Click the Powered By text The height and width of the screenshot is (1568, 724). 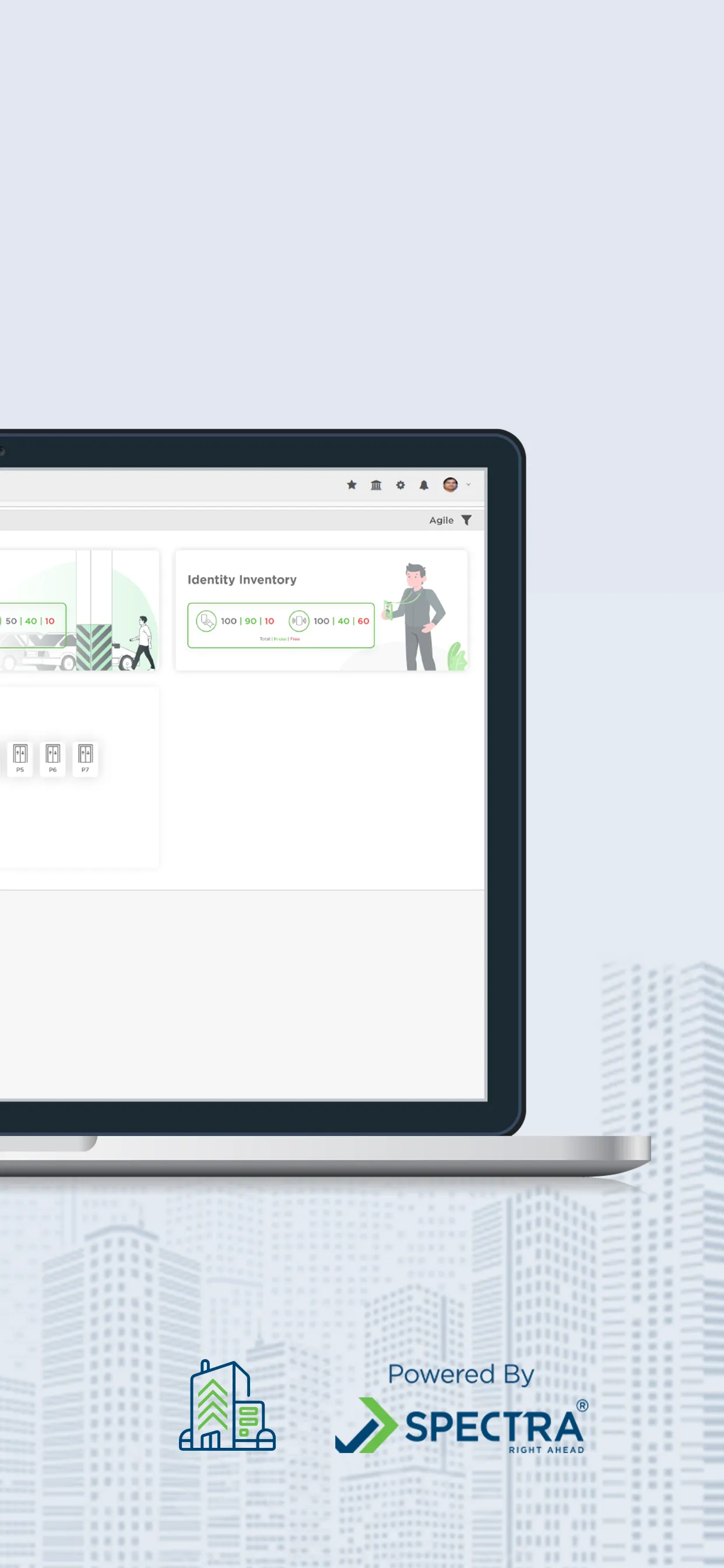tap(461, 1374)
